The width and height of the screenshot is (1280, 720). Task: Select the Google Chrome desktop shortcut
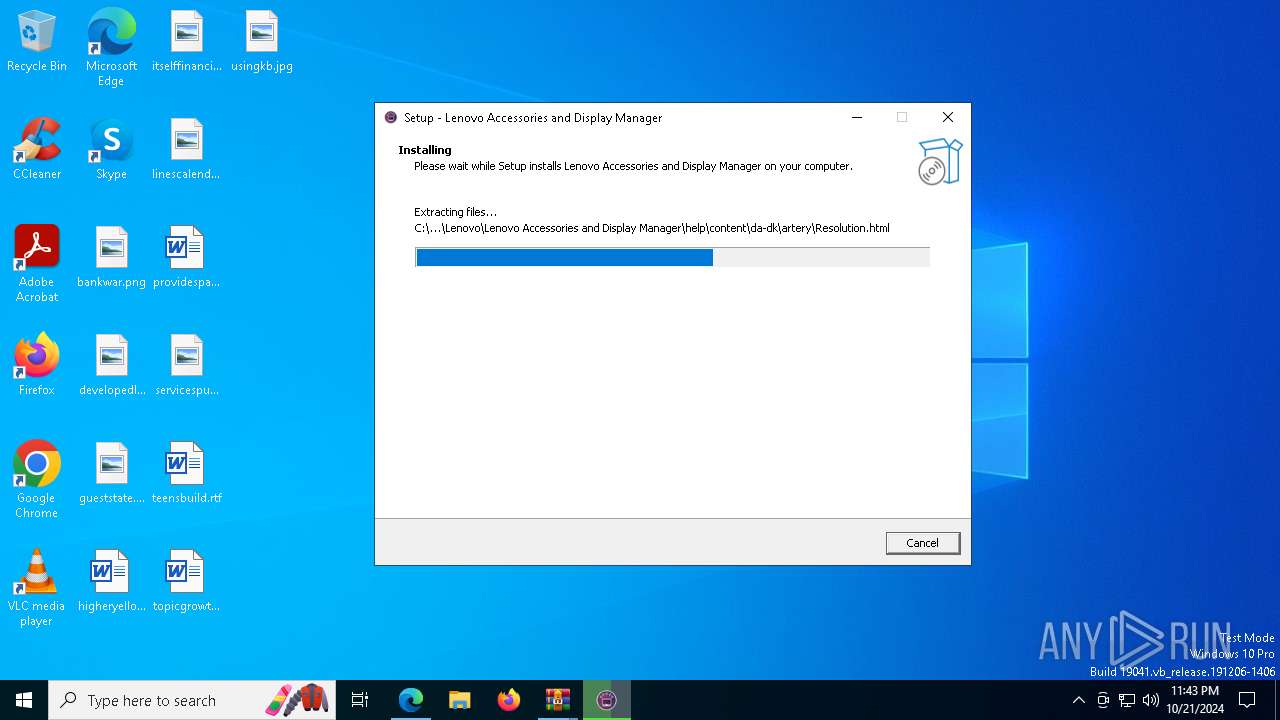[37, 480]
